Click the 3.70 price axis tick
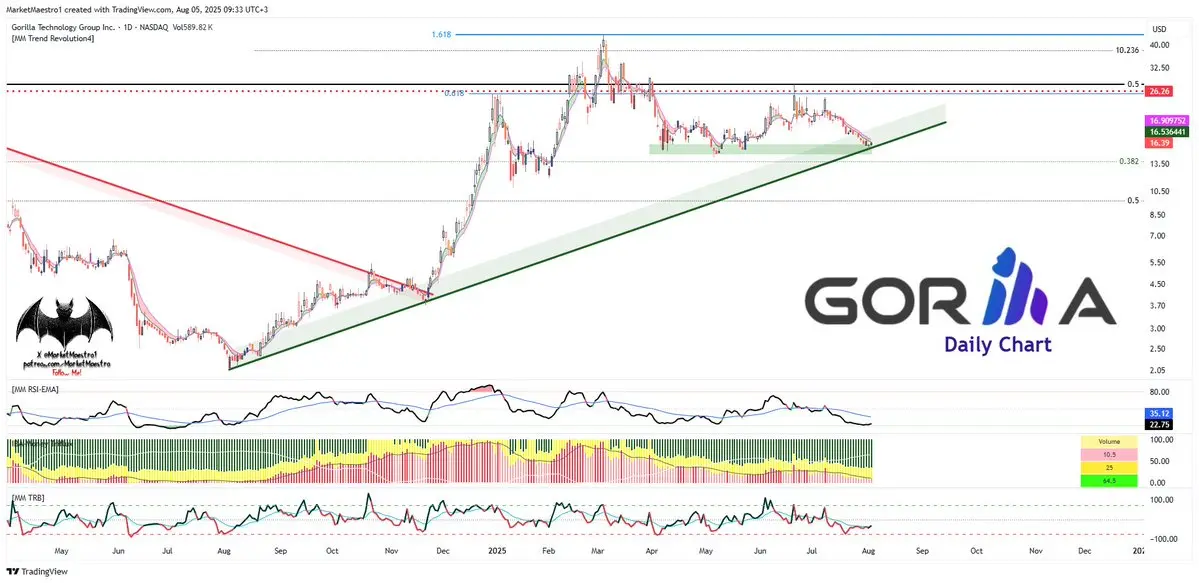The image size is (1199, 583). [x=1159, y=305]
